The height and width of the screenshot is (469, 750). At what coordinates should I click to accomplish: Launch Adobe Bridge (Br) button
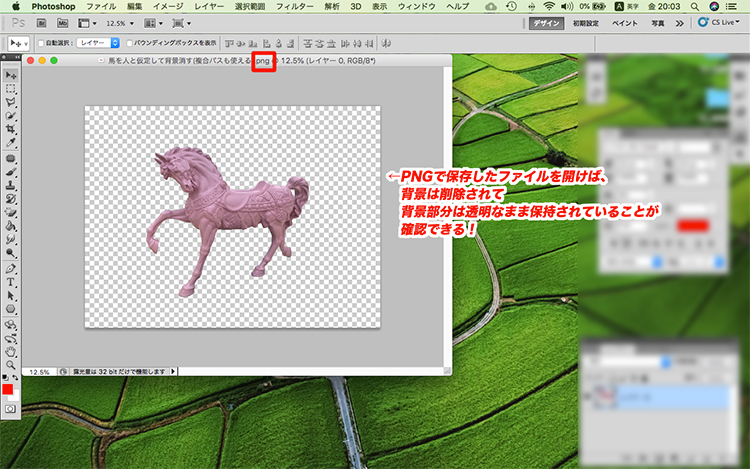[x=42, y=23]
